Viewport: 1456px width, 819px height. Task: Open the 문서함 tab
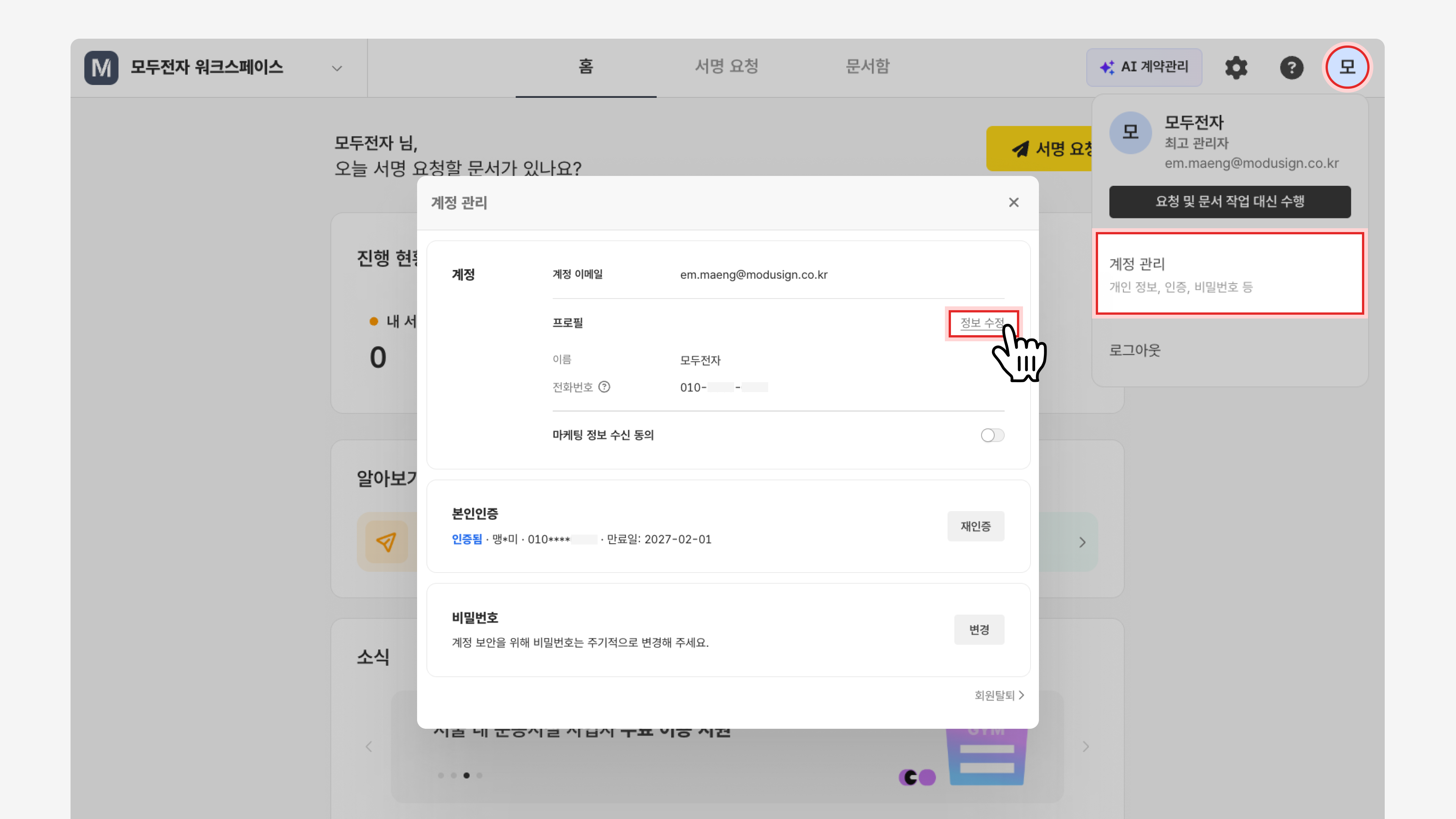(x=867, y=67)
